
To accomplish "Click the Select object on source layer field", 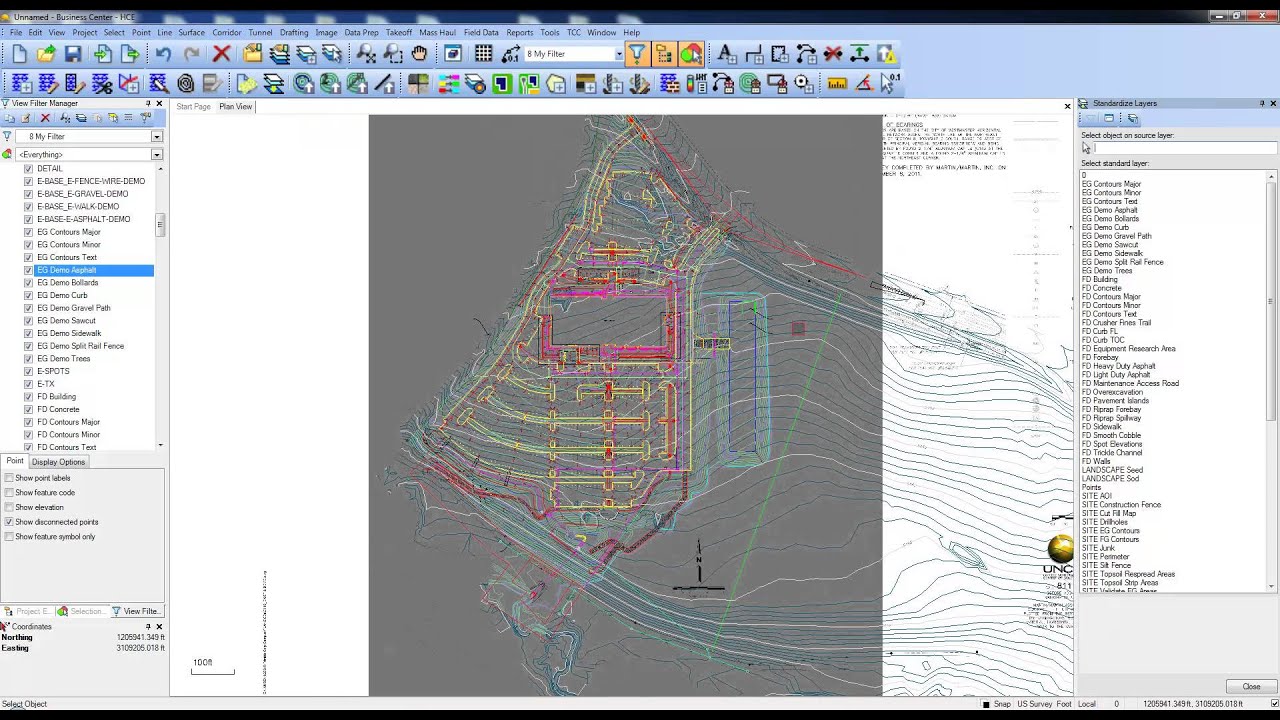I will [1185, 148].
